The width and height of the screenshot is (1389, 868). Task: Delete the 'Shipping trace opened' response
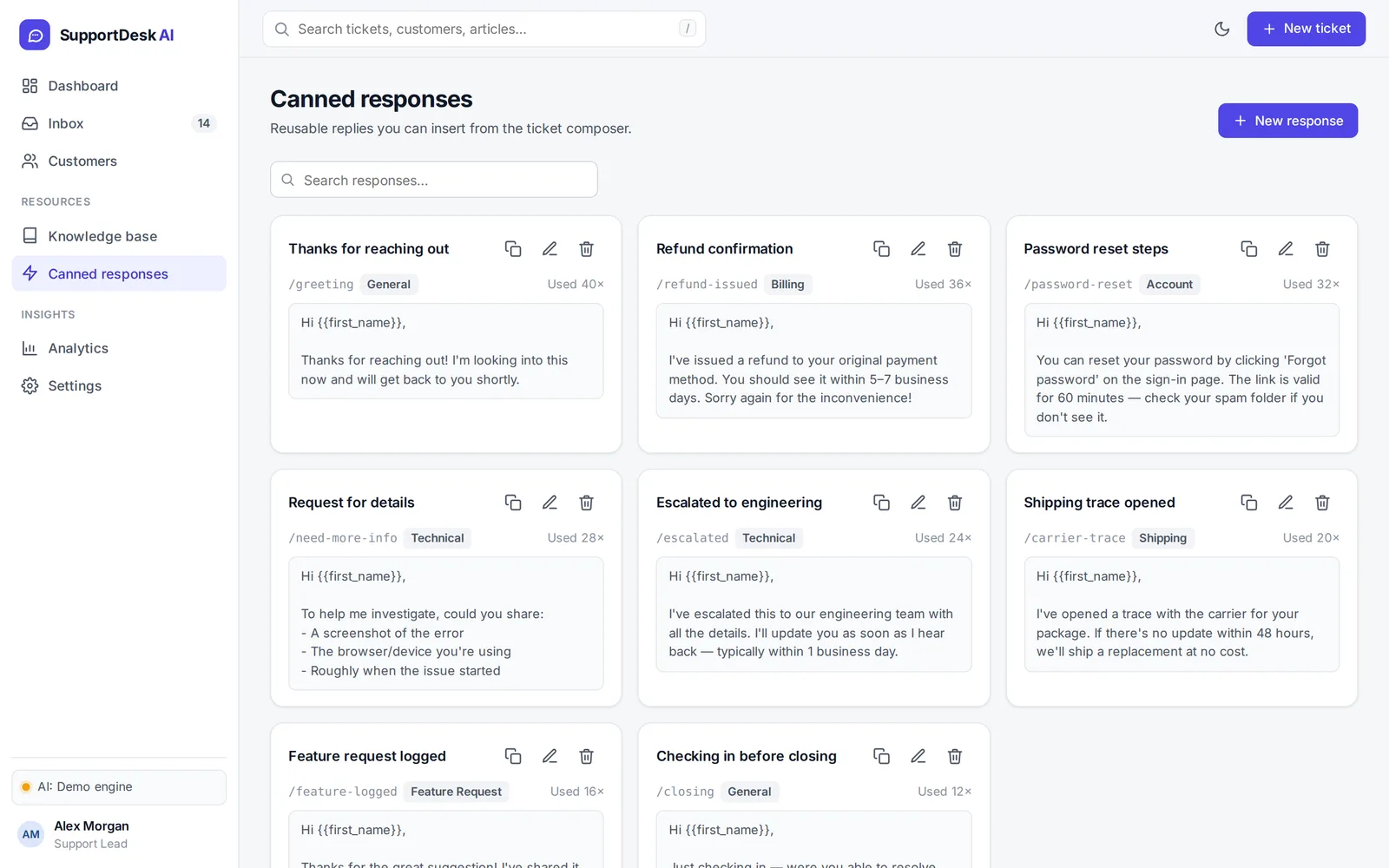(x=1321, y=503)
